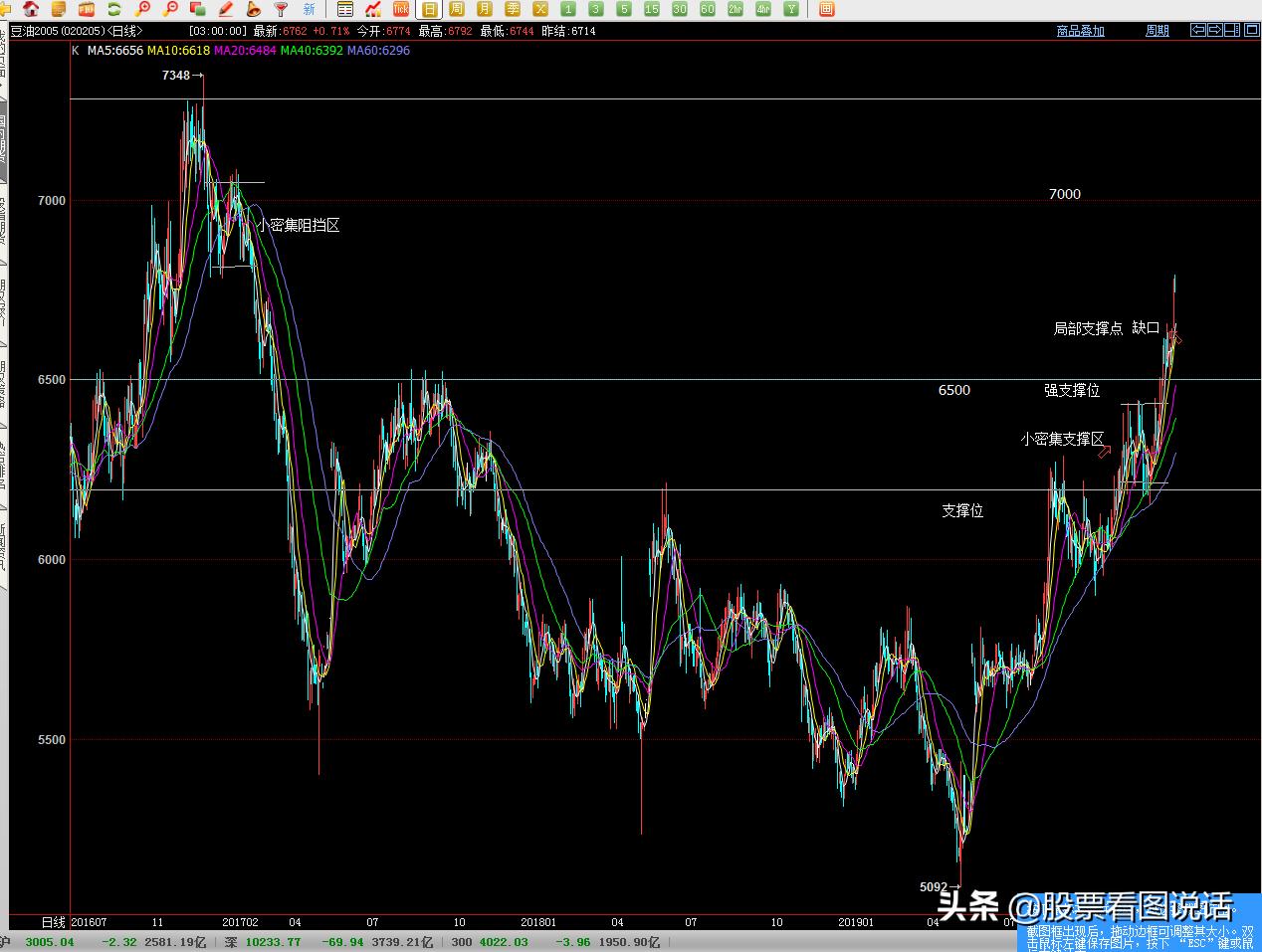This screenshot has height=952, width=1262.
Task: Click the next-contract right arrow icon in chart header
Action: (x=1214, y=31)
